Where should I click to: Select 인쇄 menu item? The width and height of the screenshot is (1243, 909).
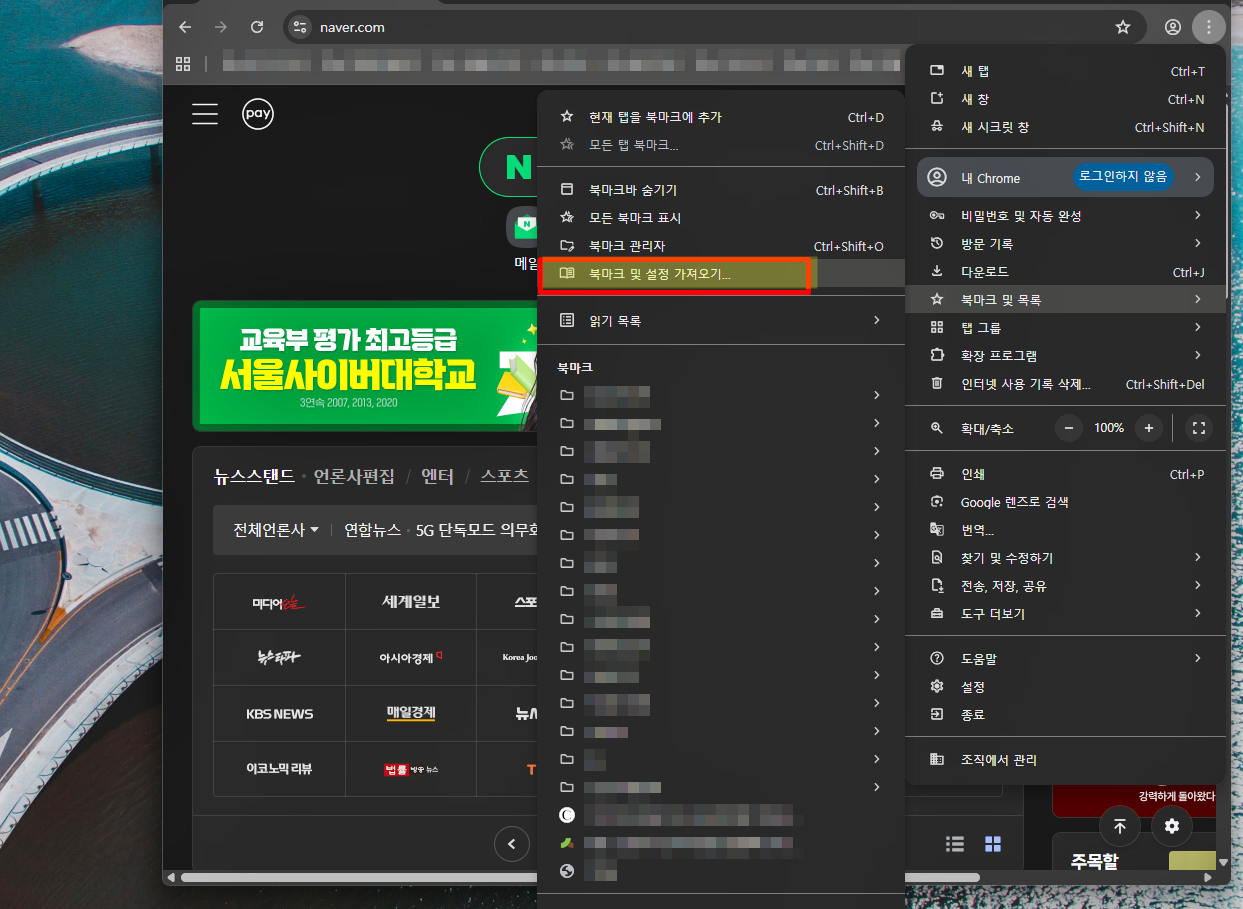click(x=1067, y=474)
